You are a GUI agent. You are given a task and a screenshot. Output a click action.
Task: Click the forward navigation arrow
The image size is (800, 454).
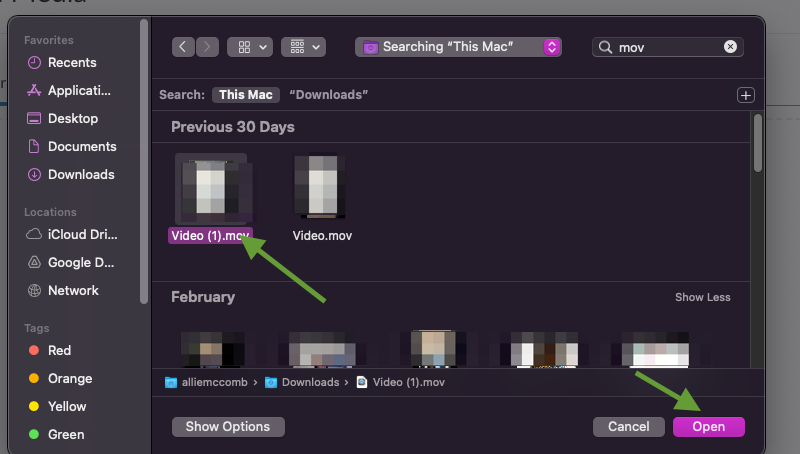coord(208,47)
